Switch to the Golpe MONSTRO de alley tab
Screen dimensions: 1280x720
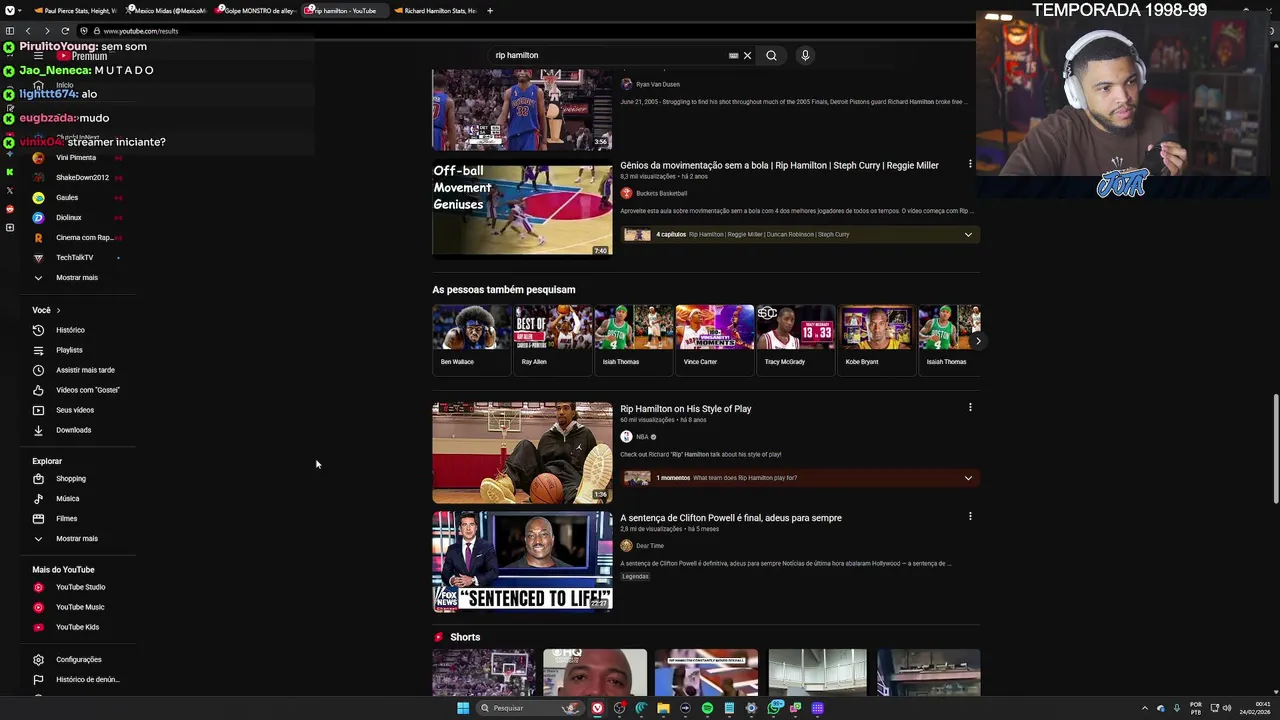(x=254, y=10)
